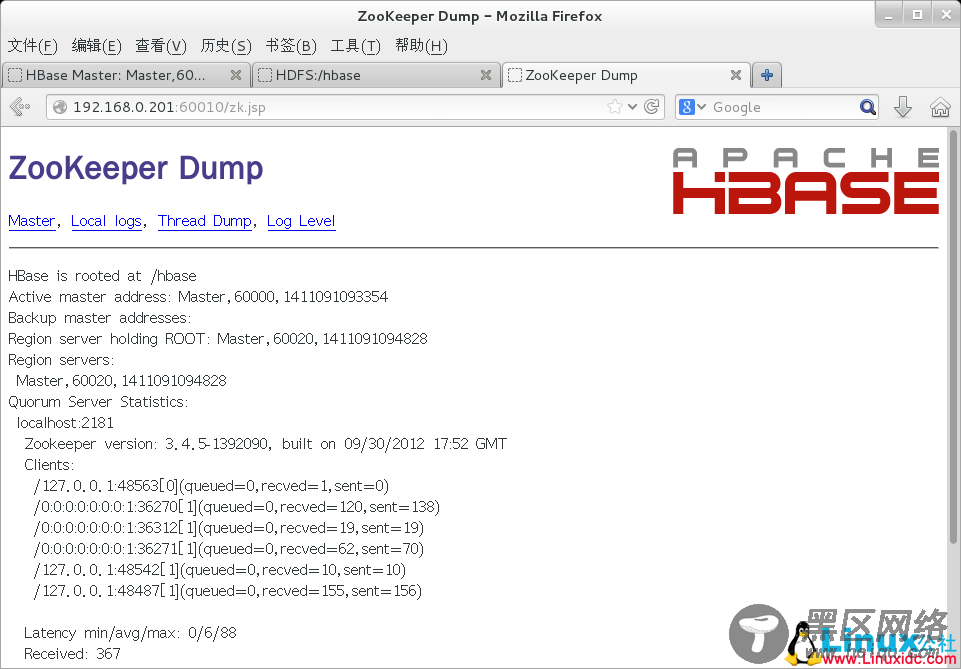Click the search magnifier icon

(868, 107)
